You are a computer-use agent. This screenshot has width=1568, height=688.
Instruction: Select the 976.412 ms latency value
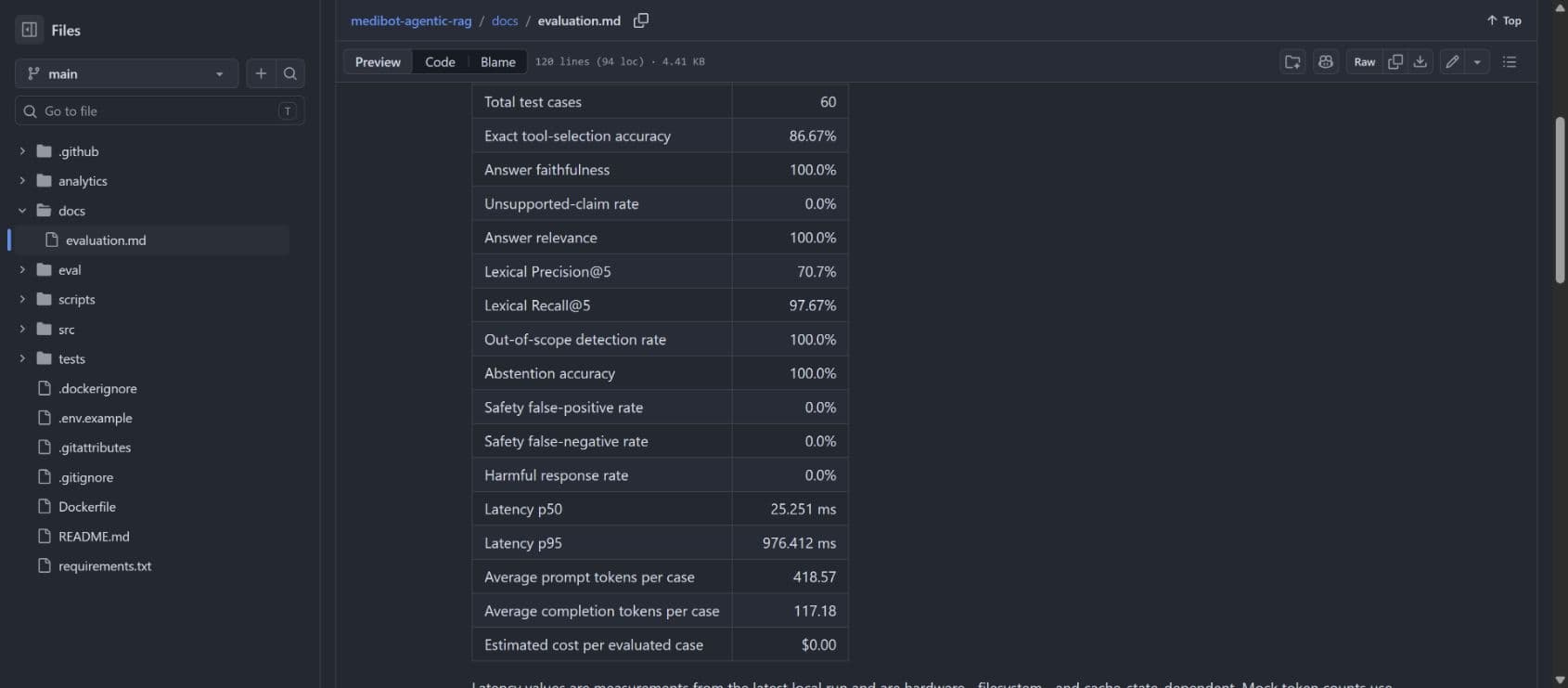pos(800,543)
